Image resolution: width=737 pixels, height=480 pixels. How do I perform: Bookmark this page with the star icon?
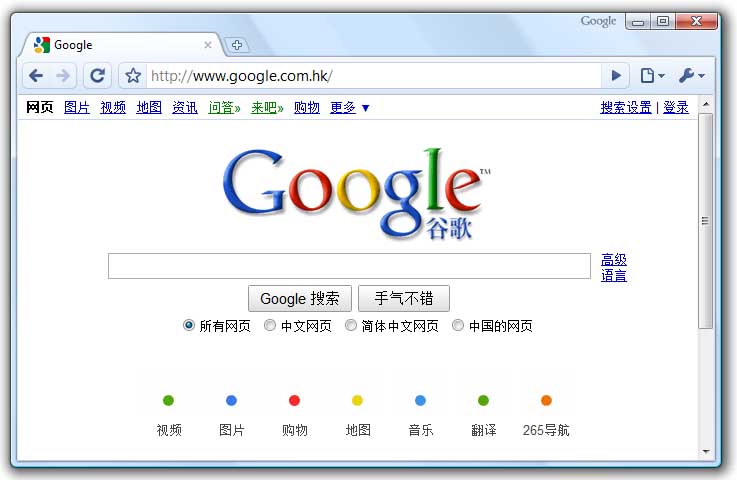[x=133, y=75]
